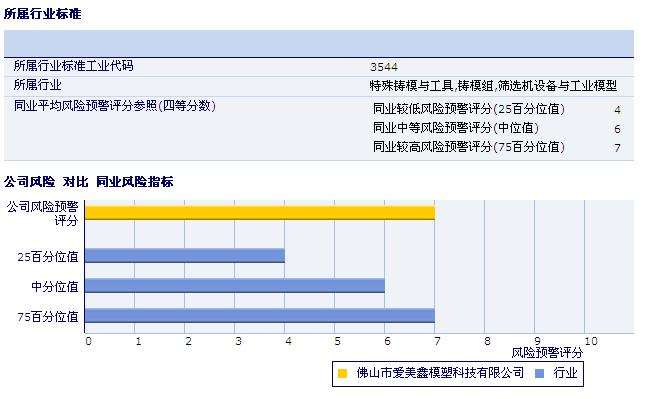Select the 25百分位值 blue bar
Image resolution: width=665 pixels, height=399 pixels.
(x=184, y=256)
